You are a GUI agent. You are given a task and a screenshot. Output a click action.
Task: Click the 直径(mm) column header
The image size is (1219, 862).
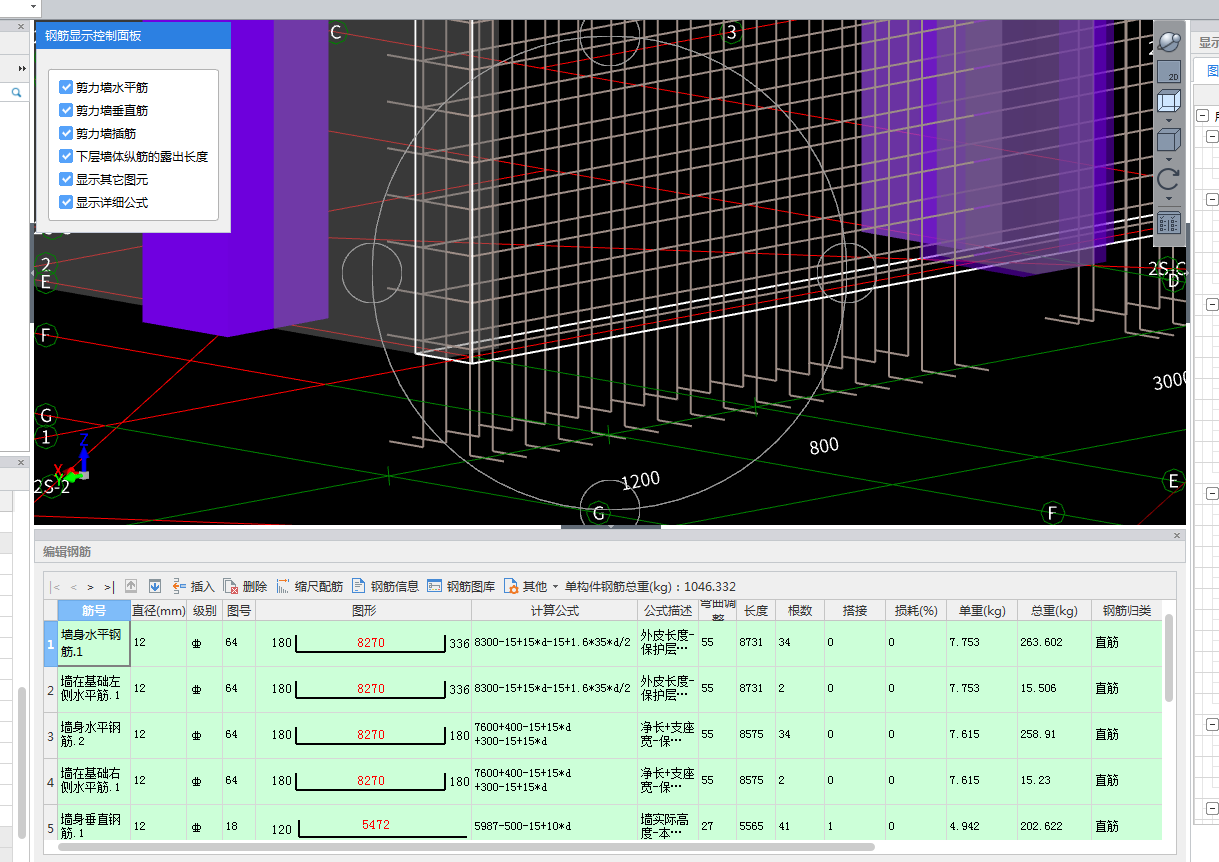click(x=158, y=610)
